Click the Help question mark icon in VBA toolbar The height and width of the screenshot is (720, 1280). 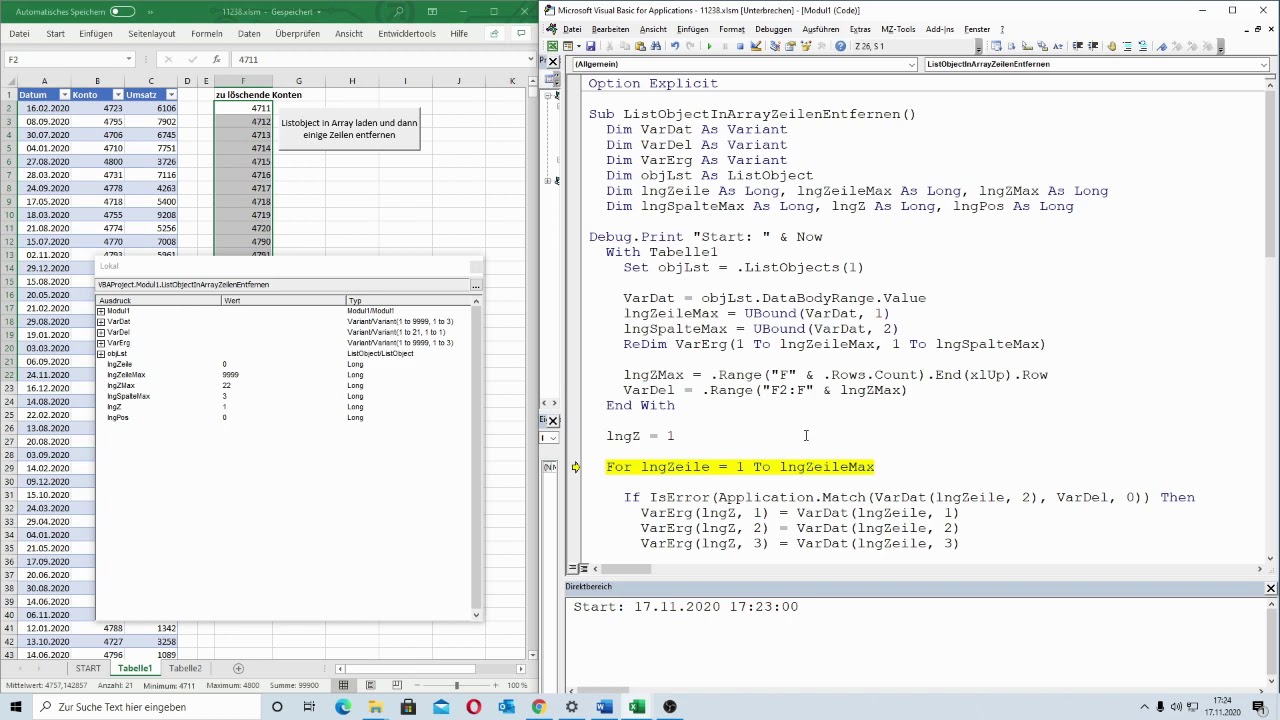(x=840, y=46)
